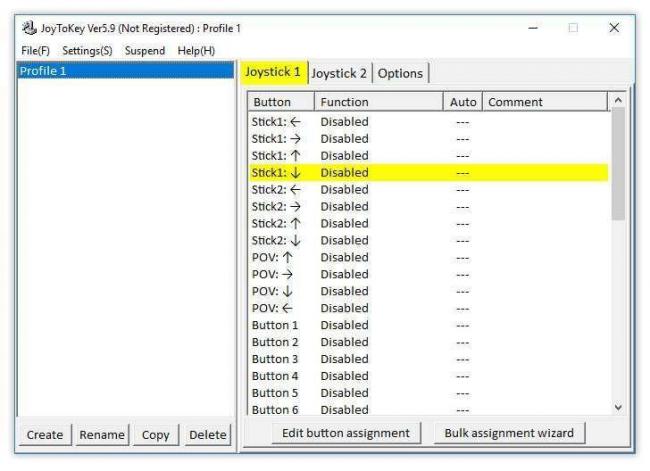Sort by the Button column header
Image resolution: width=650 pixels, height=471 pixels.
(x=281, y=102)
